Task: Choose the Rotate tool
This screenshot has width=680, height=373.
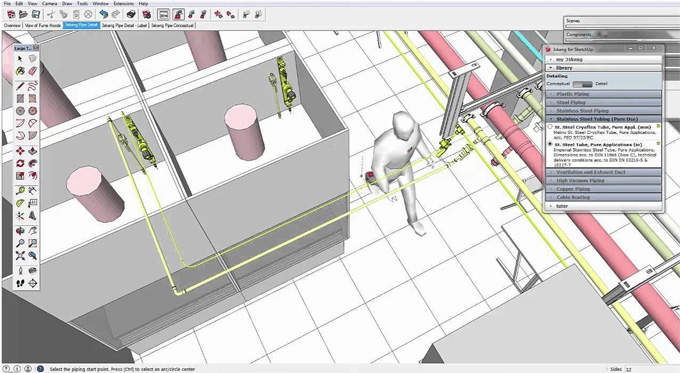Action: [x=20, y=164]
